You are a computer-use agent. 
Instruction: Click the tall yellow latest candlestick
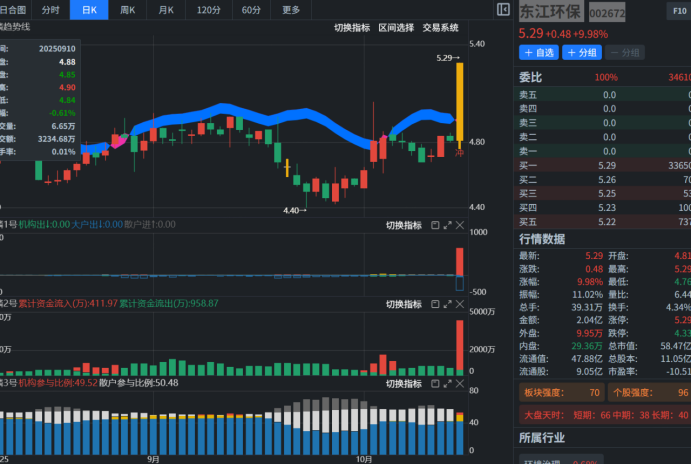point(459,100)
